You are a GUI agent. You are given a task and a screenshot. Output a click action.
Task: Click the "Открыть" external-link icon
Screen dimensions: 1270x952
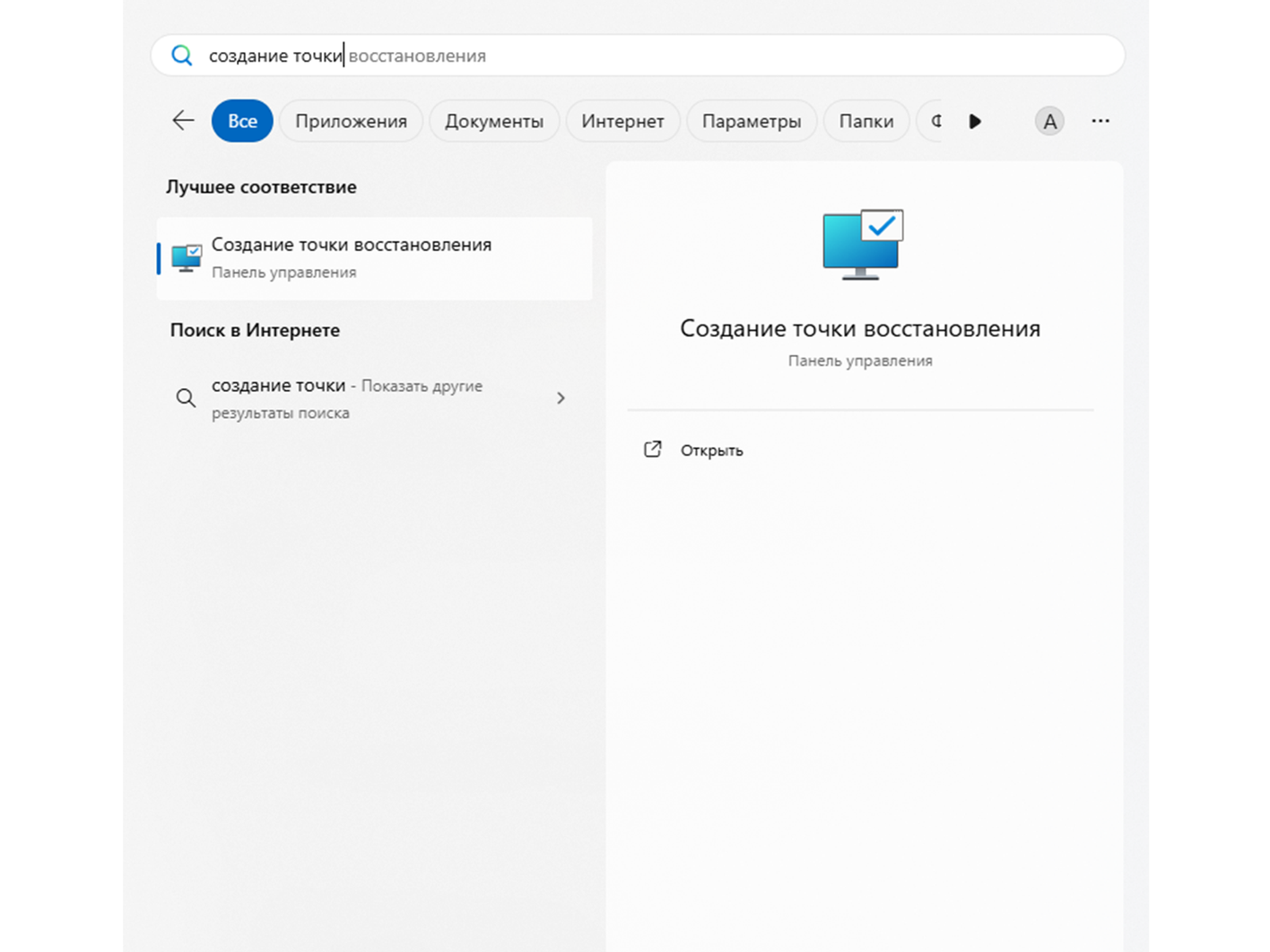pyautogui.click(x=653, y=450)
